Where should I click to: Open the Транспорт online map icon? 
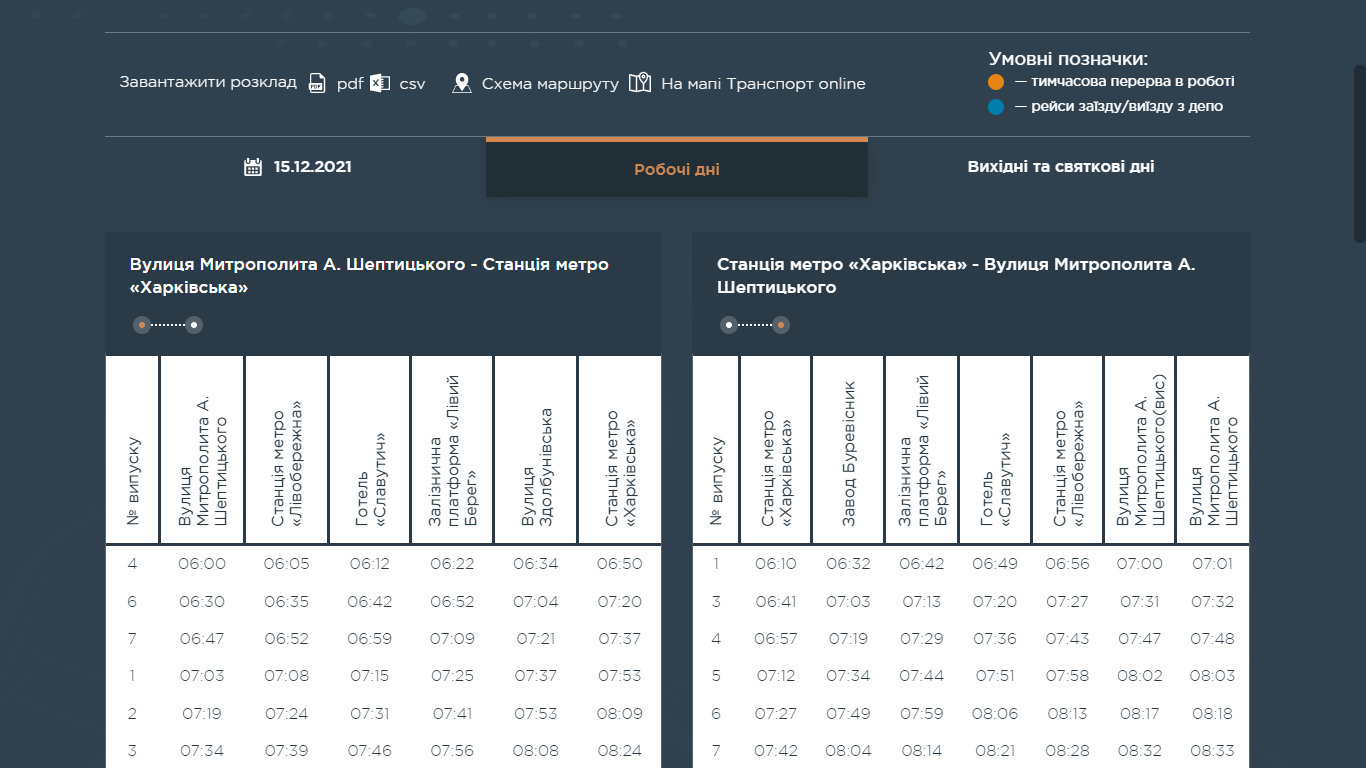pyautogui.click(x=640, y=84)
